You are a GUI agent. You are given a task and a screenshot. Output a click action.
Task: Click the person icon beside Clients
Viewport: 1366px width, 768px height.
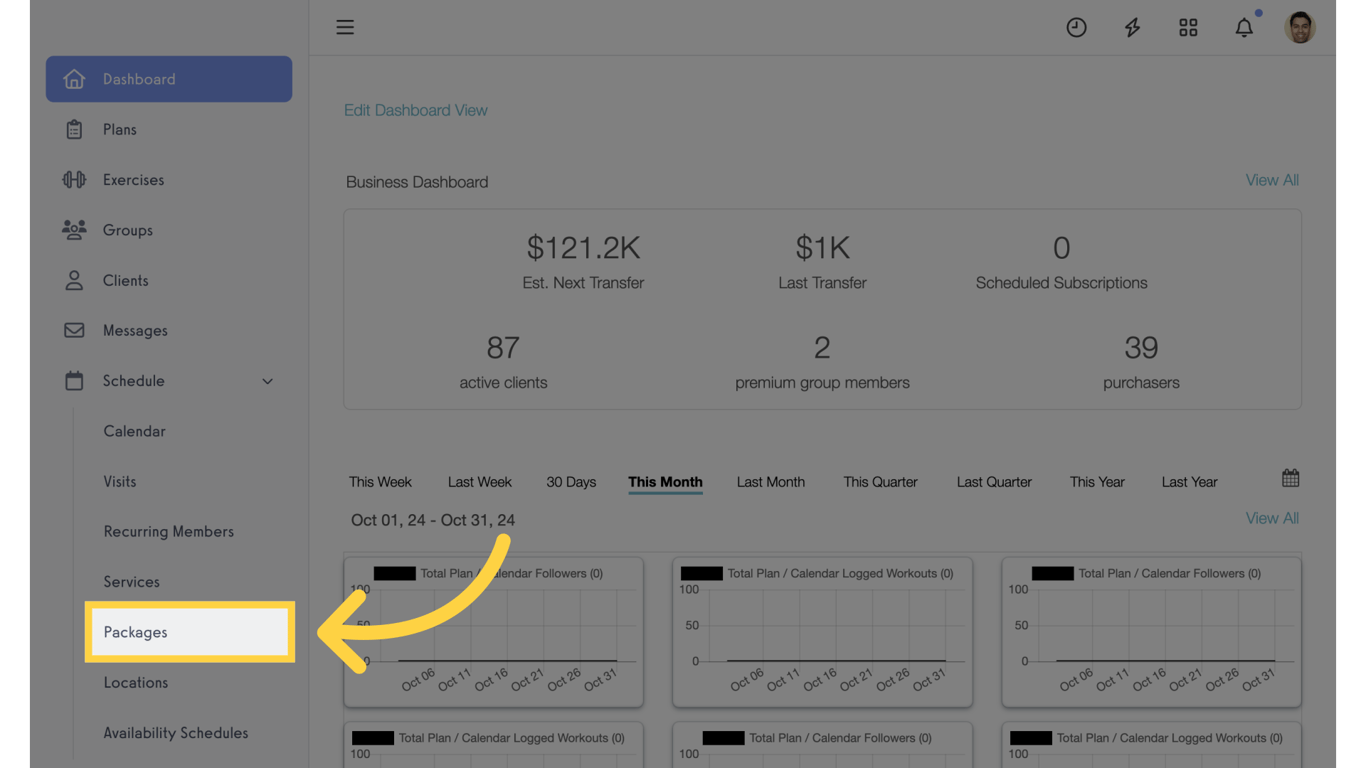click(74, 280)
